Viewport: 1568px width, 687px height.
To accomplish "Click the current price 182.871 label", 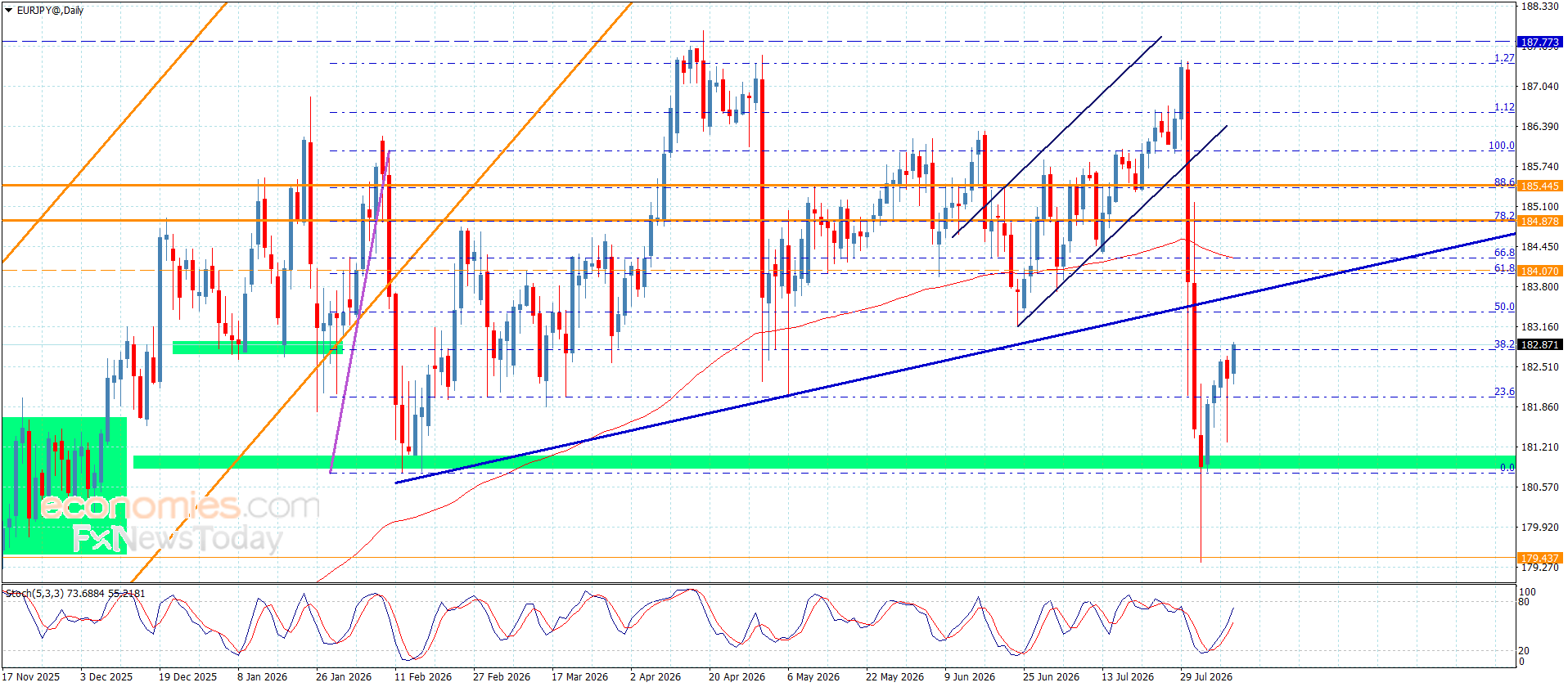I will (1539, 344).
